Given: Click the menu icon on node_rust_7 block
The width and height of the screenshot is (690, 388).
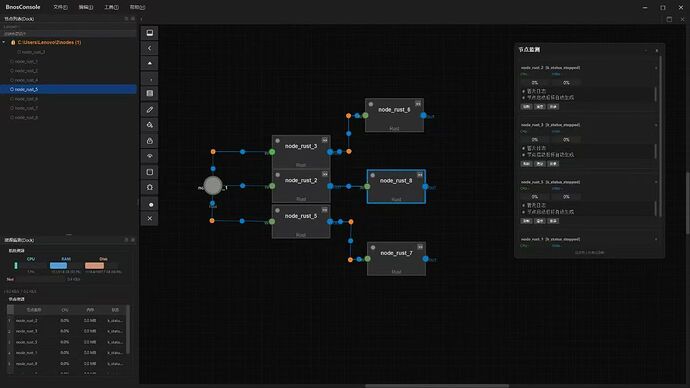Looking at the screenshot, I should pyautogui.click(x=420, y=247).
